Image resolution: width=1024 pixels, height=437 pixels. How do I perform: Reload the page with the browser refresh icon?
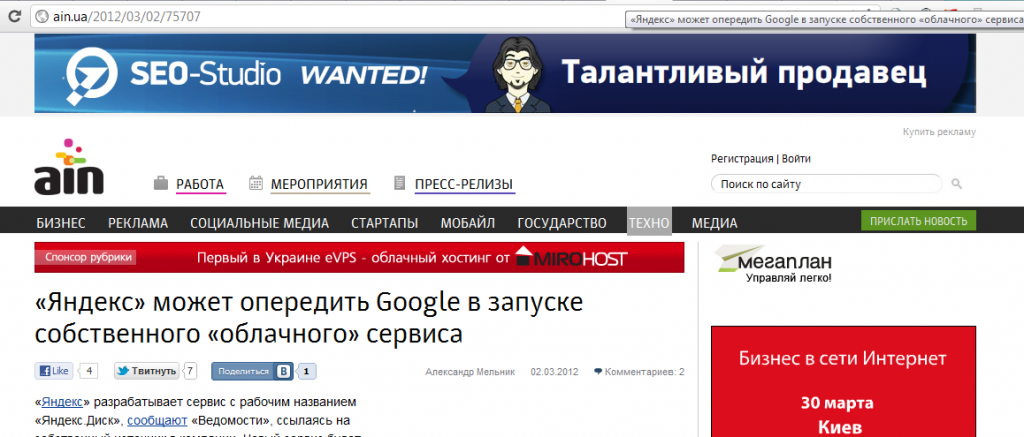coord(16,16)
